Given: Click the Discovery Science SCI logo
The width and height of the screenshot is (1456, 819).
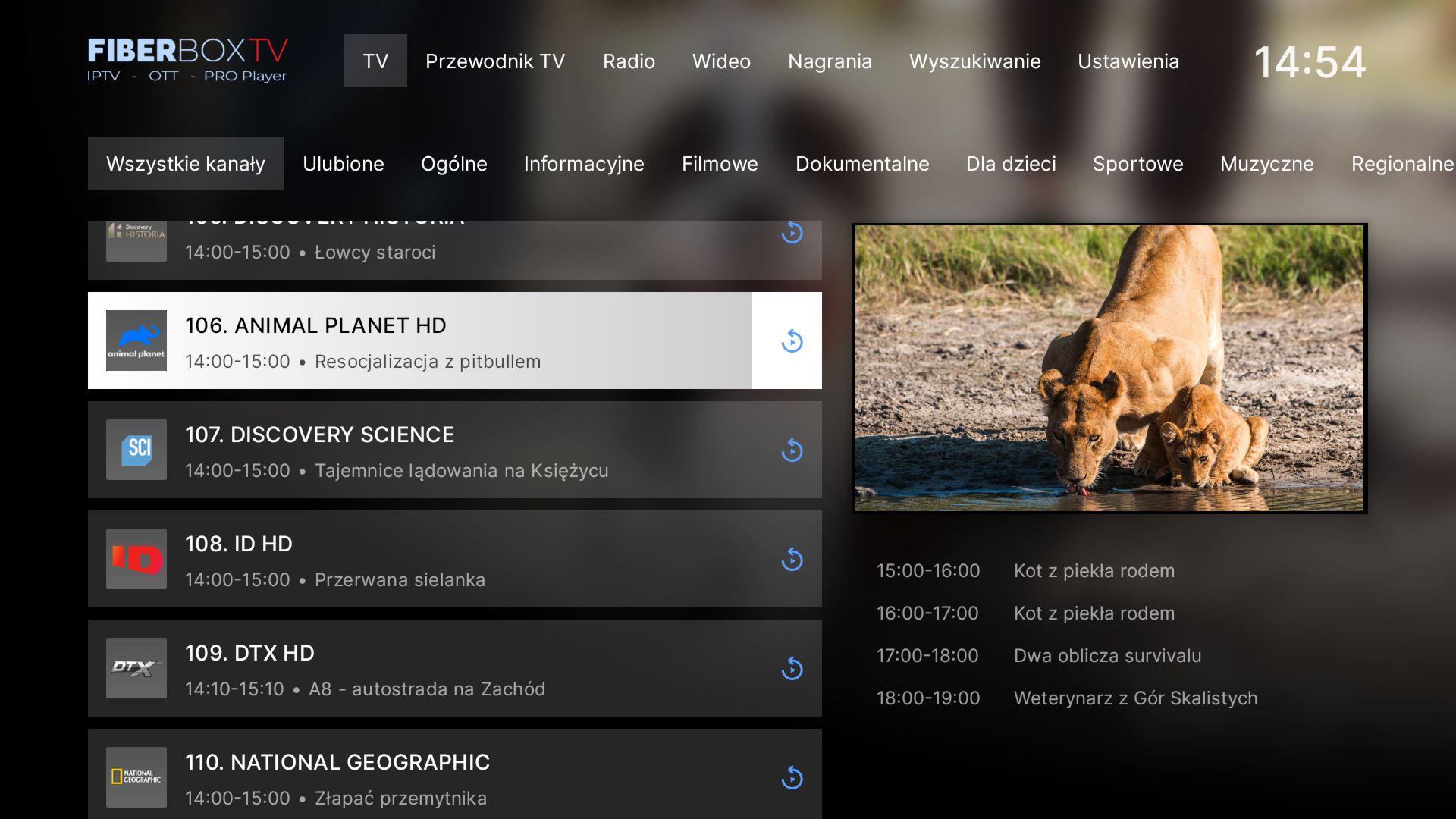Looking at the screenshot, I should [136, 450].
